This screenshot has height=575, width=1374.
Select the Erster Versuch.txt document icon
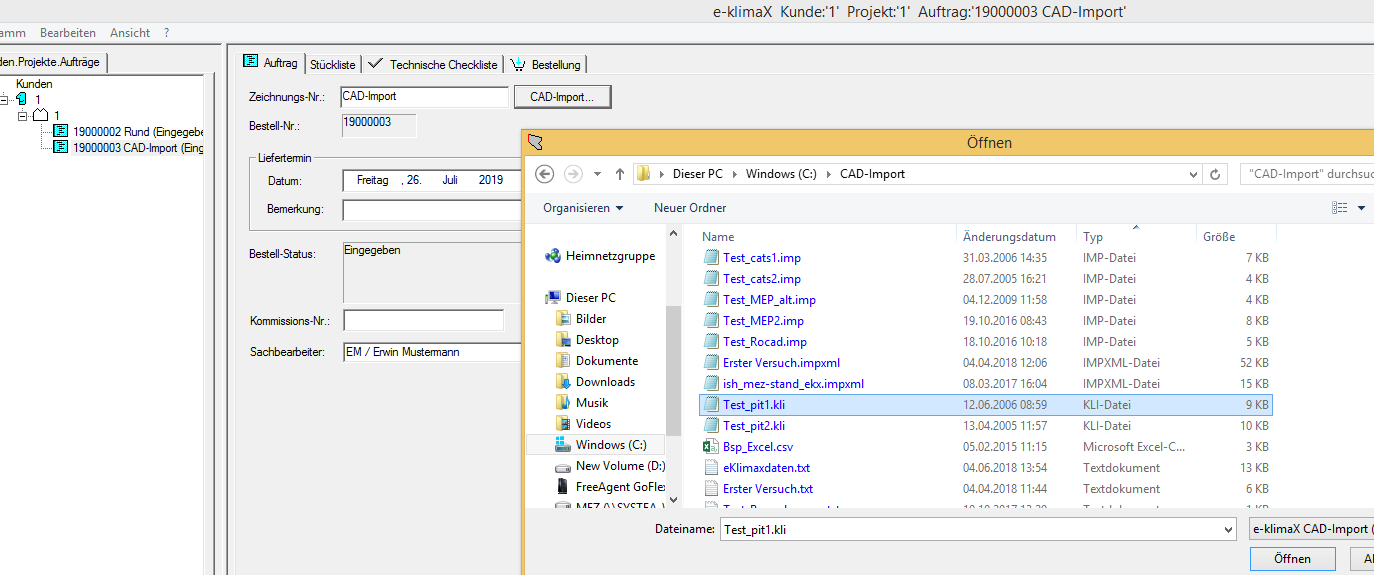click(x=711, y=489)
